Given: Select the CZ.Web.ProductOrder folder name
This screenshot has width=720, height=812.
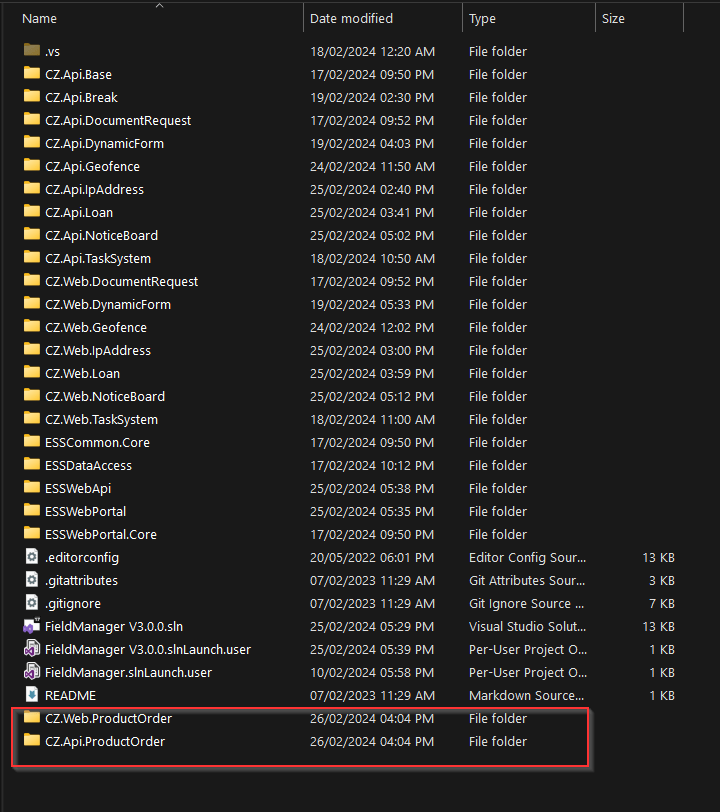Looking at the screenshot, I should [108, 719].
